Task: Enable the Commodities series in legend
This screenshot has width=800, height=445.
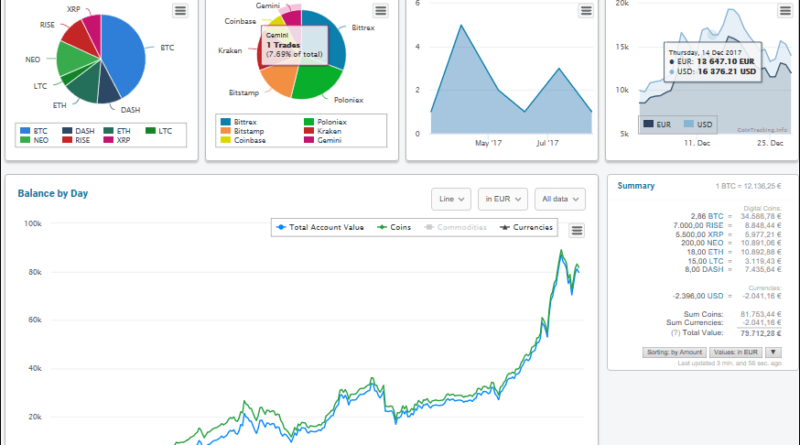Action: point(456,228)
